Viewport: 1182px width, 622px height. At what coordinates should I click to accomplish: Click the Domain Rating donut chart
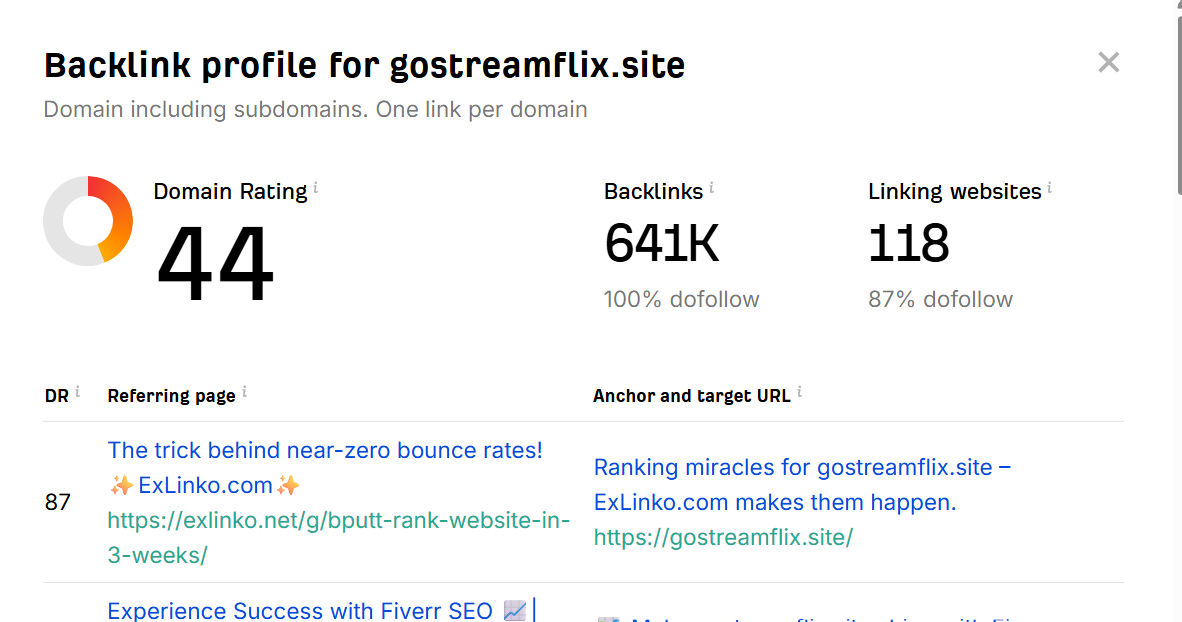pos(88,221)
